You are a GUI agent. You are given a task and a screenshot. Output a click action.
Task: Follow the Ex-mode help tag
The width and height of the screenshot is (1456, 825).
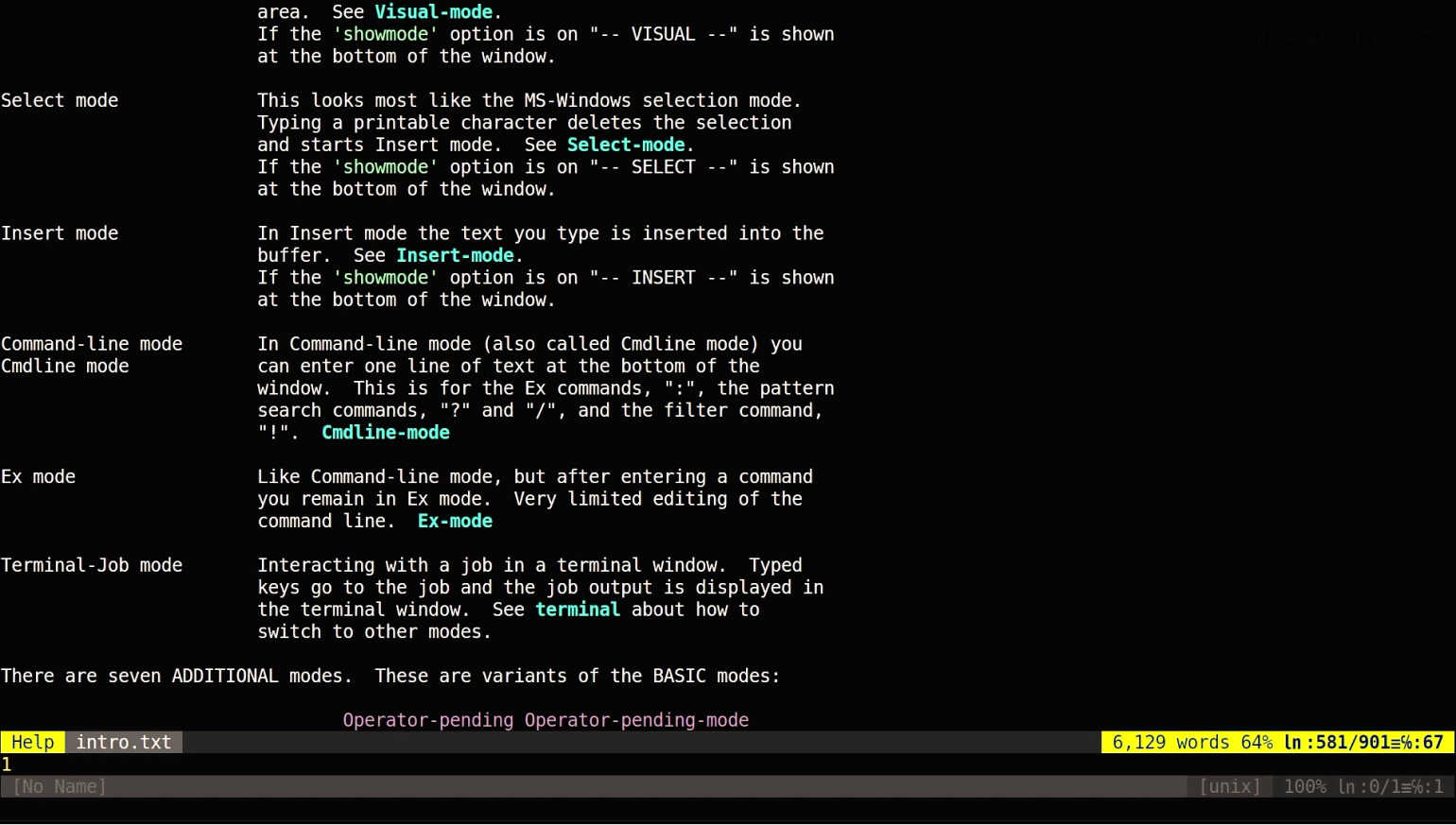click(455, 522)
